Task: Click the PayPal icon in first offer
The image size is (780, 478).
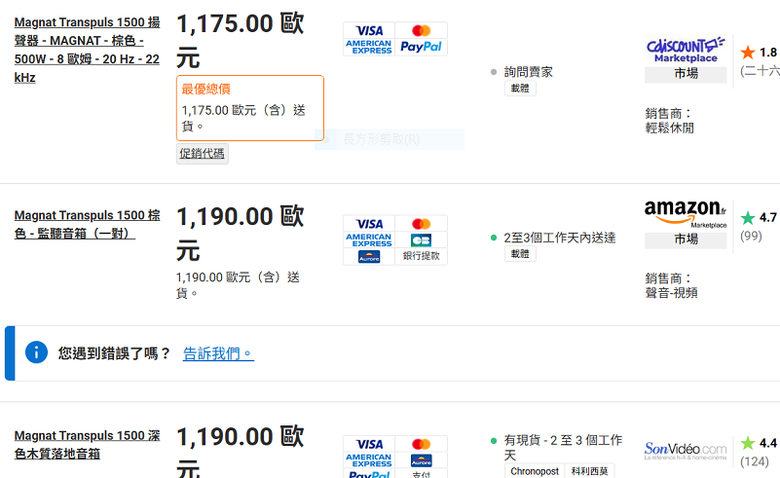Action: point(421,47)
